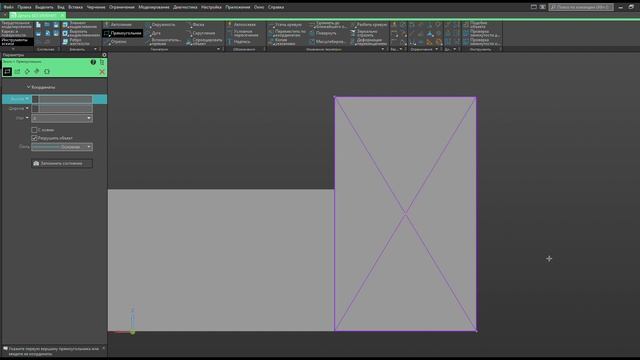Click Вырезать выдавливанием icon
The image size is (640, 360).
(x=65, y=33)
